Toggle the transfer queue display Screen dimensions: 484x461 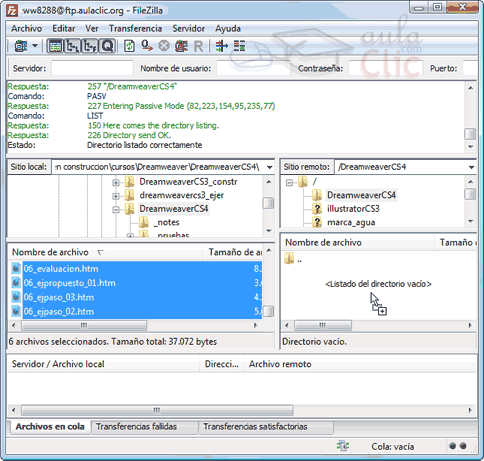pyautogui.click(x=107, y=46)
